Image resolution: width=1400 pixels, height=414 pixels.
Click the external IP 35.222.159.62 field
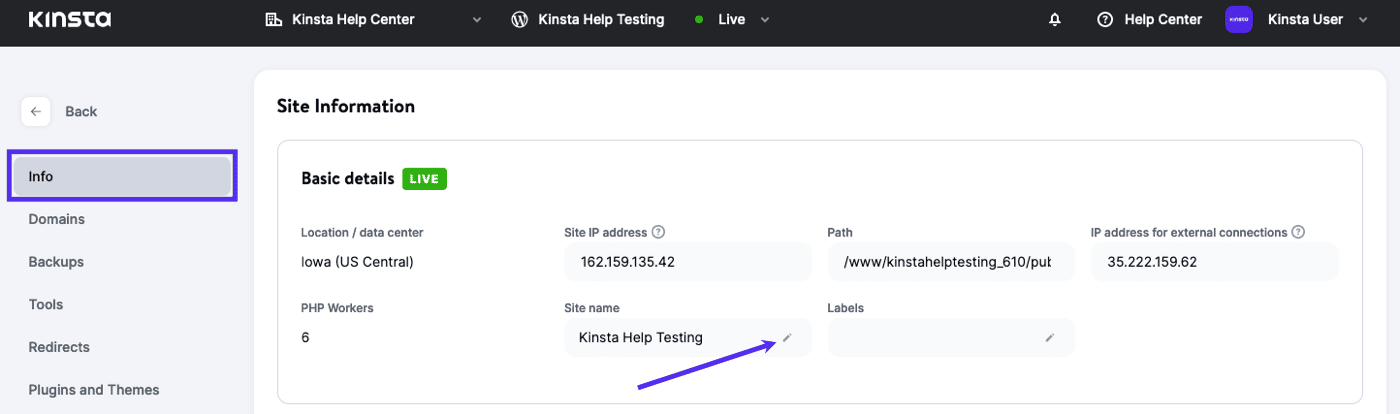click(1214, 262)
